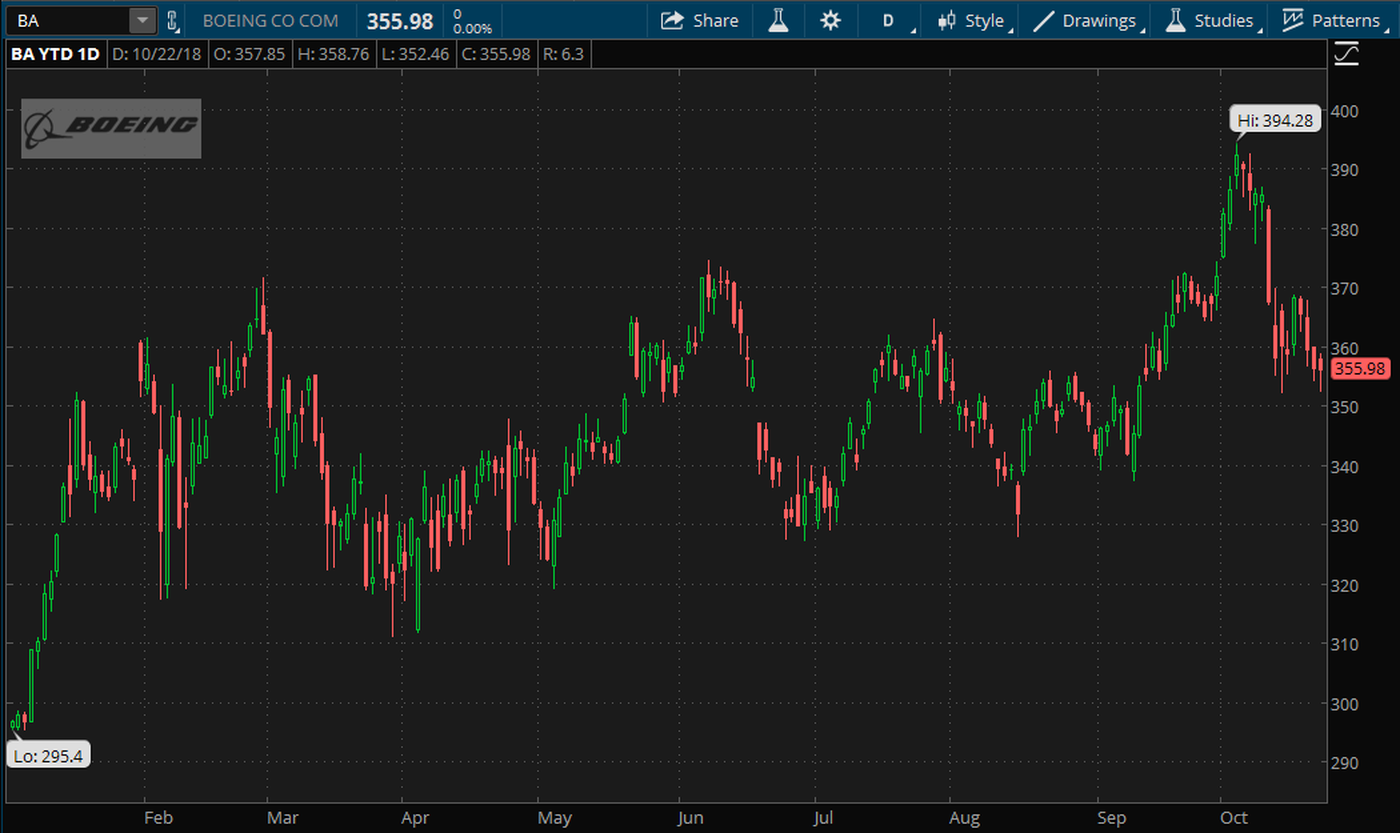Click the open price O: 357.85
Viewport: 1400px width, 833px height.
[250, 54]
